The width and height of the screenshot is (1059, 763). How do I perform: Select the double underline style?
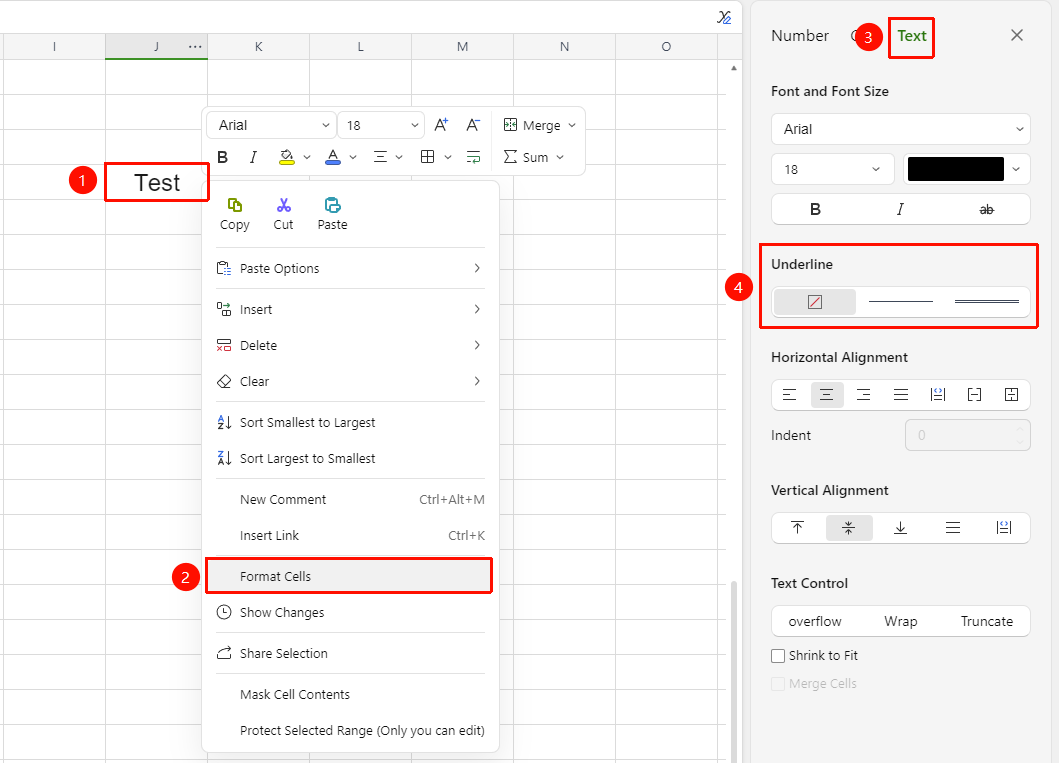[986, 302]
